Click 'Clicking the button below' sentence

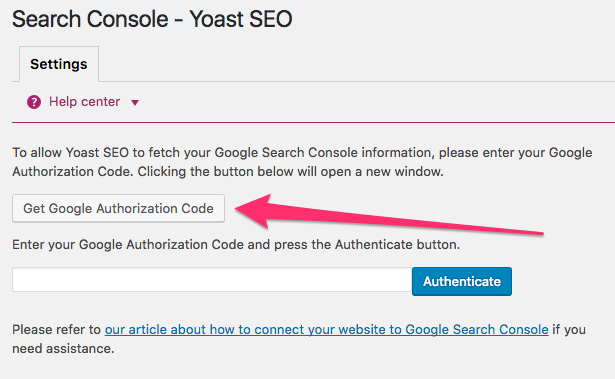(290, 172)
